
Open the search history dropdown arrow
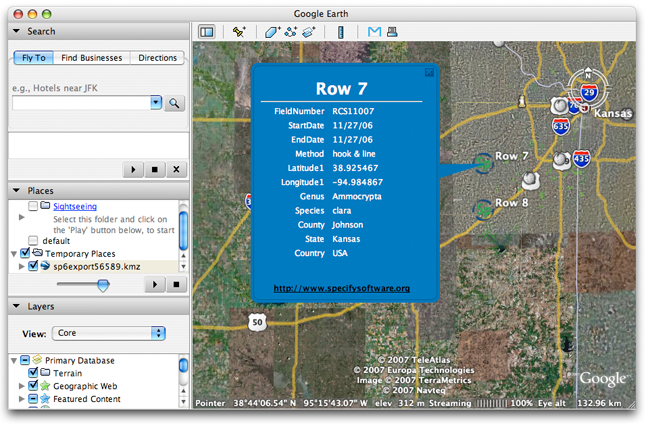tap(156, 103)
